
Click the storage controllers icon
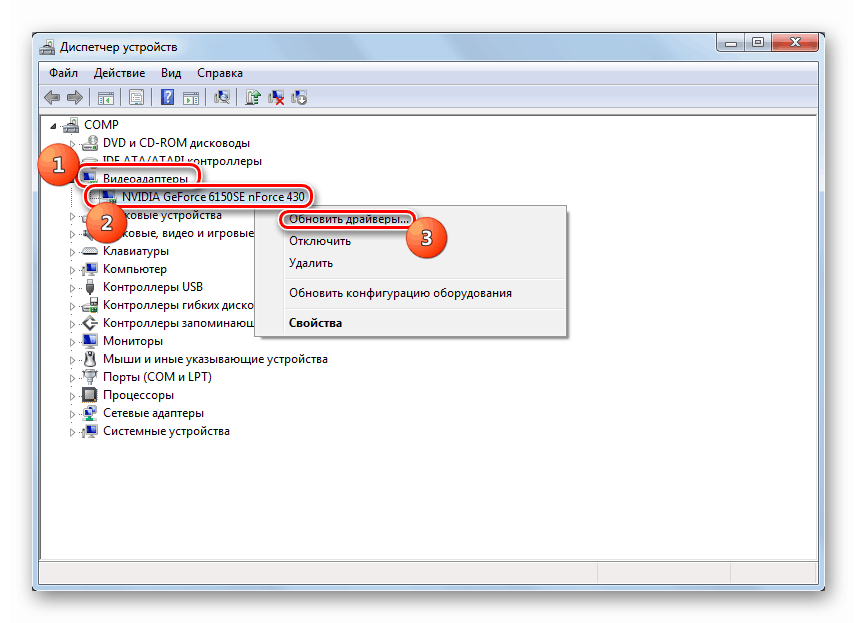(x=90, y=324)
